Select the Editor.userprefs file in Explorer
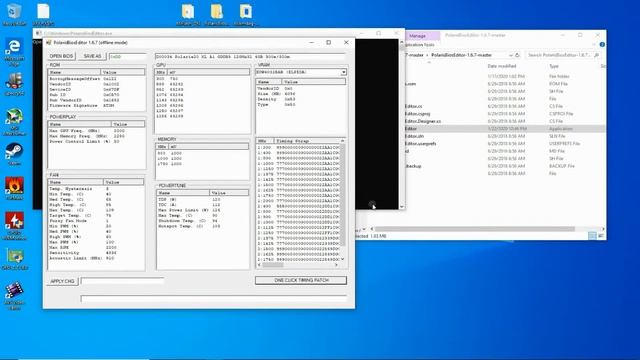640x360 pixels. [x=504, y=144]
